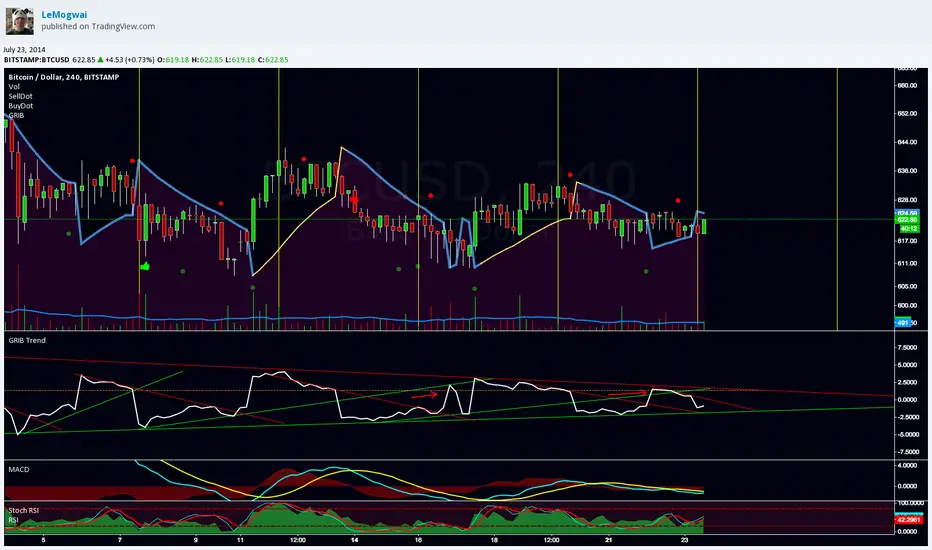
Task: Click date 21 on the time axis
Action: tap(608, 540)
